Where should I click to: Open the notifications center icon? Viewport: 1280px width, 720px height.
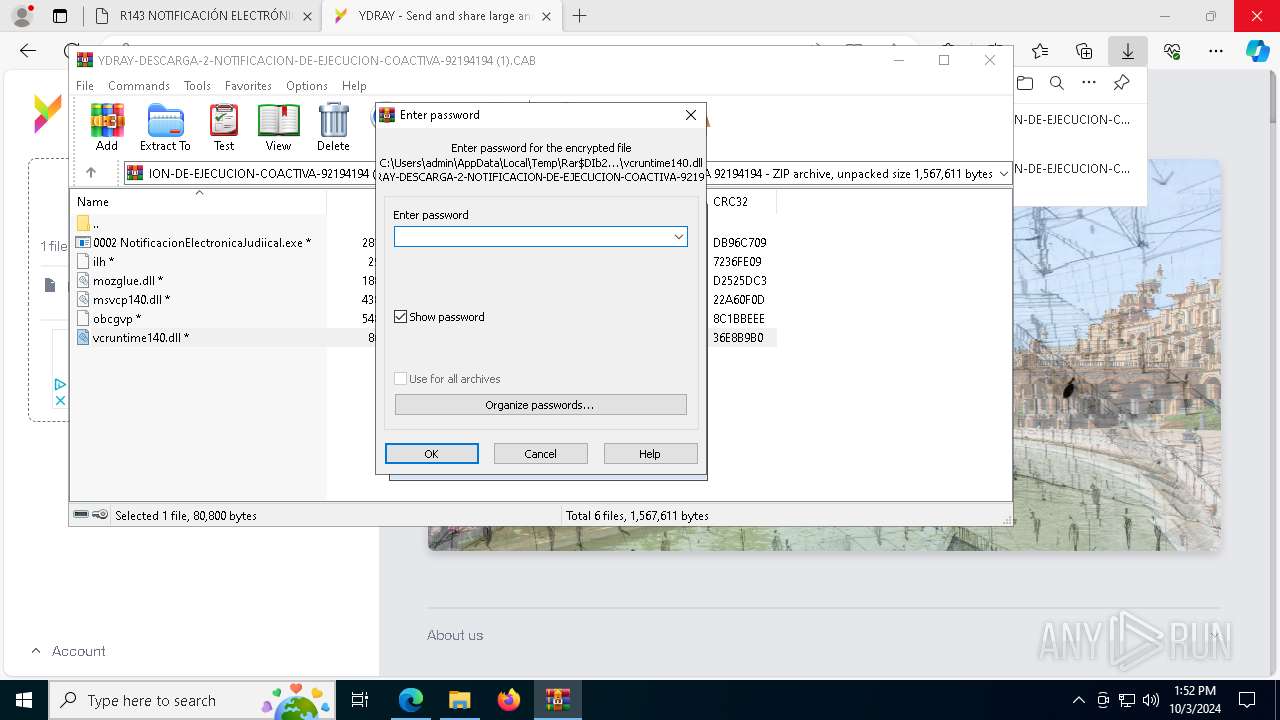pyautogui.click(x=1247, y=700)
